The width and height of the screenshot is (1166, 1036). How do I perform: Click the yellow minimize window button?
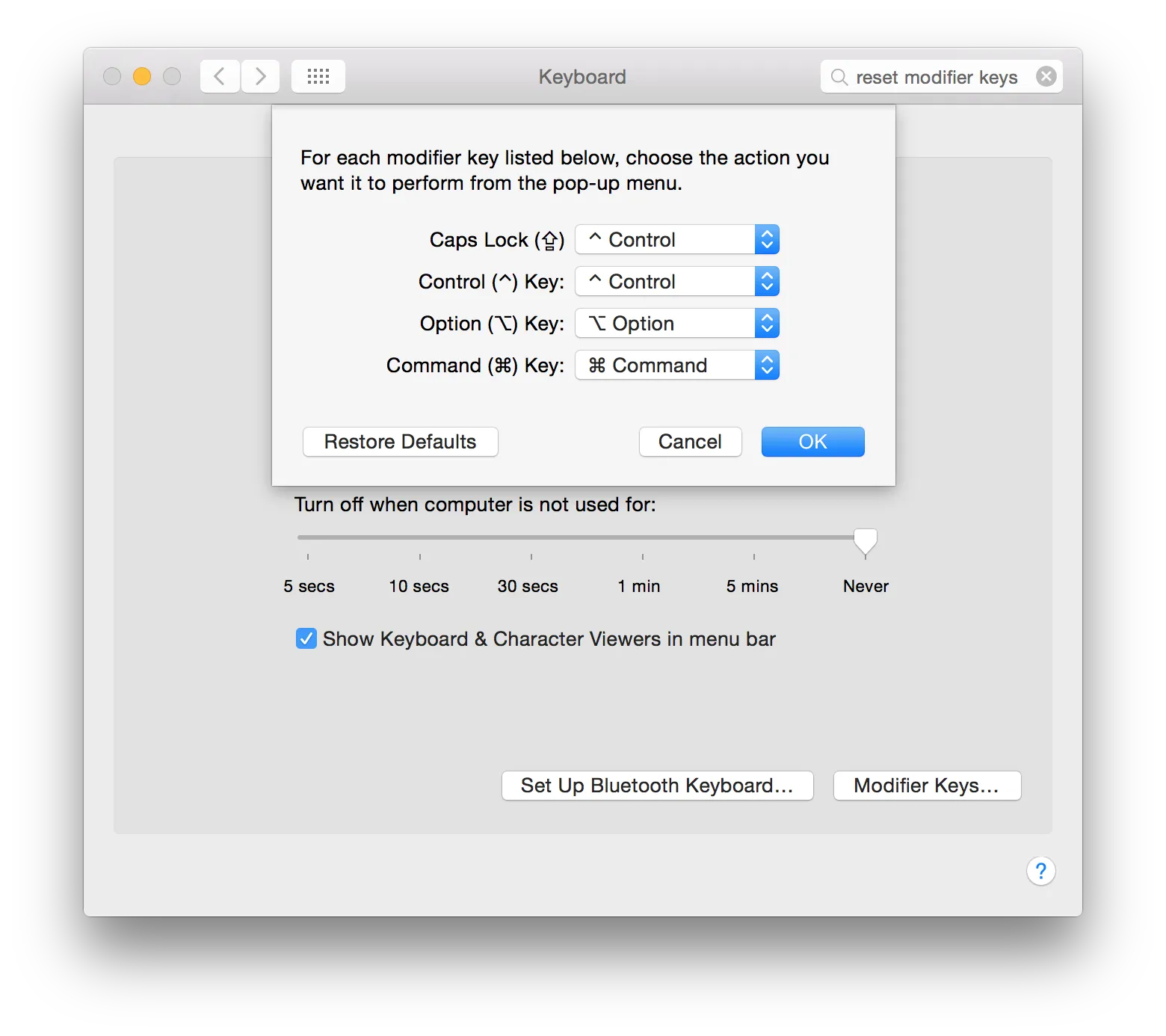point(142,76)
